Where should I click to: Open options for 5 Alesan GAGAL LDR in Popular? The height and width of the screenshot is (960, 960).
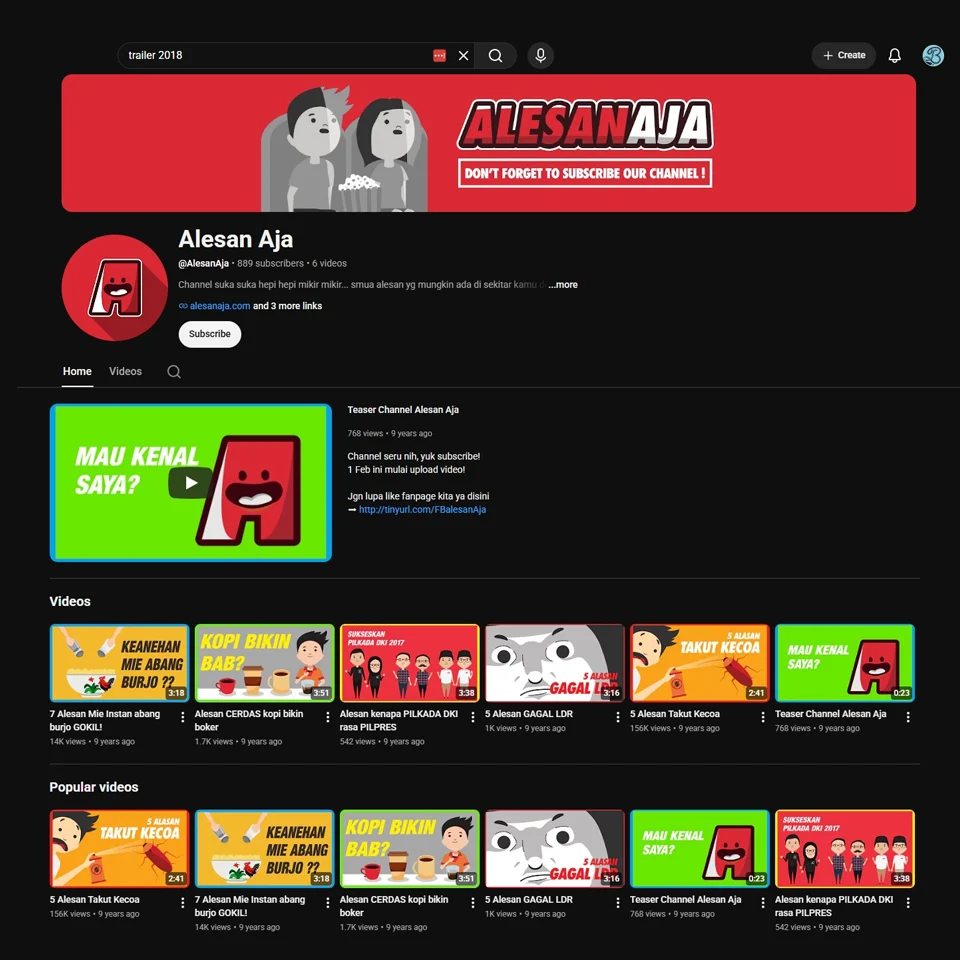[x=618, y=903]
